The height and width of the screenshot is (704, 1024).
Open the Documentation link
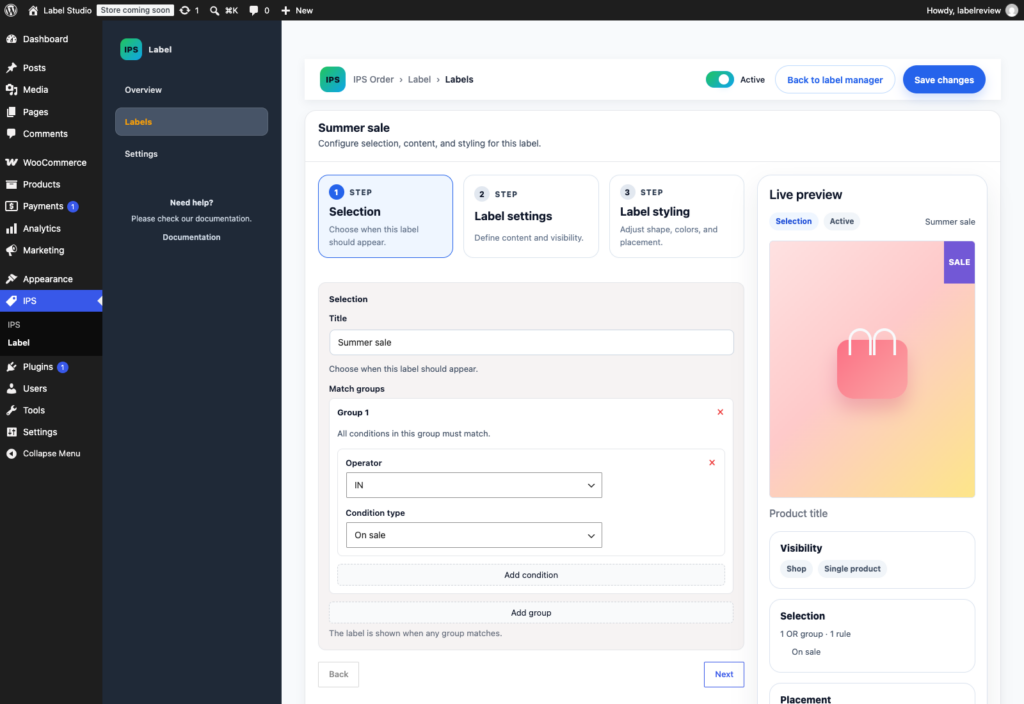pyautogui.click(x=191, y=237)
